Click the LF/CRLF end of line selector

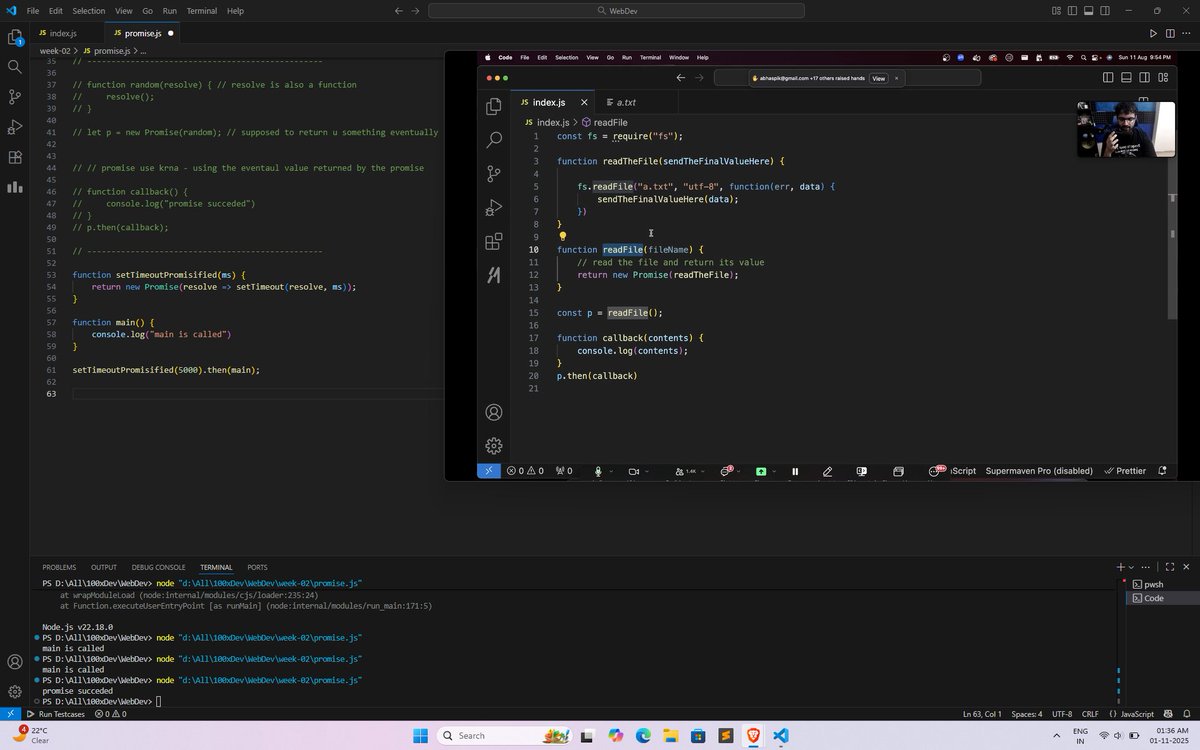tap(1090, 714)
